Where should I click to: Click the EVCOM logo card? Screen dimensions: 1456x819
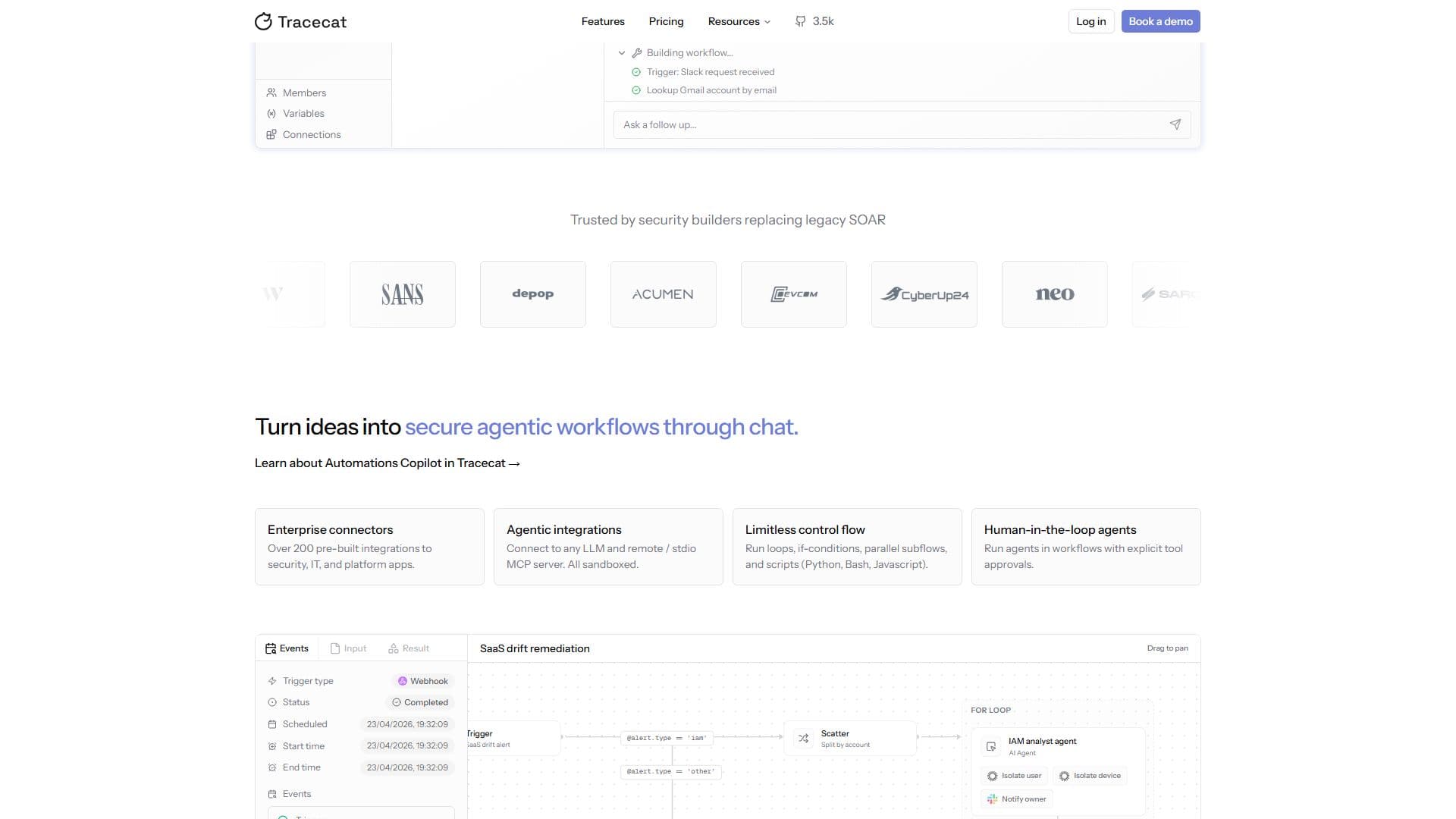click(x=794, y=294)
